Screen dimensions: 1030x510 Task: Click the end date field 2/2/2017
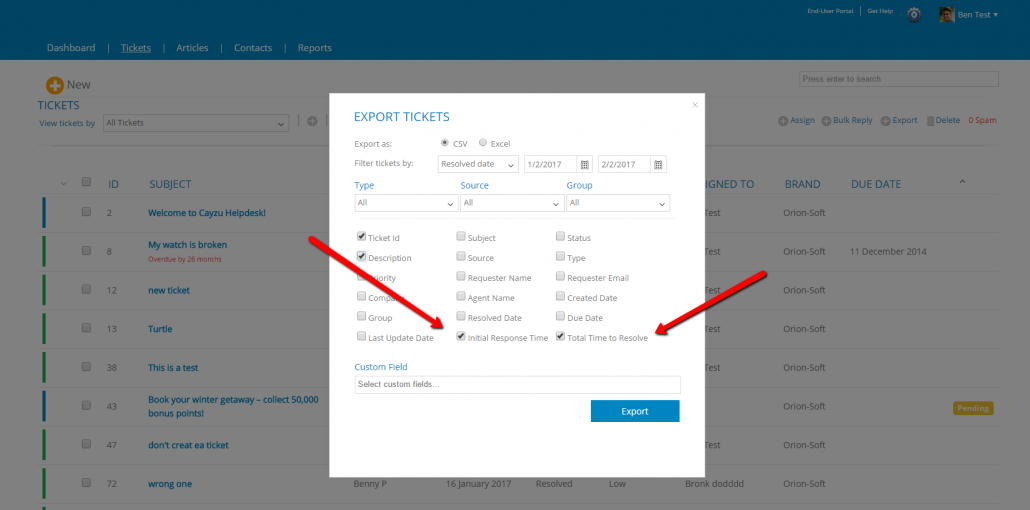pyautogui.click(x=625, y=164)
